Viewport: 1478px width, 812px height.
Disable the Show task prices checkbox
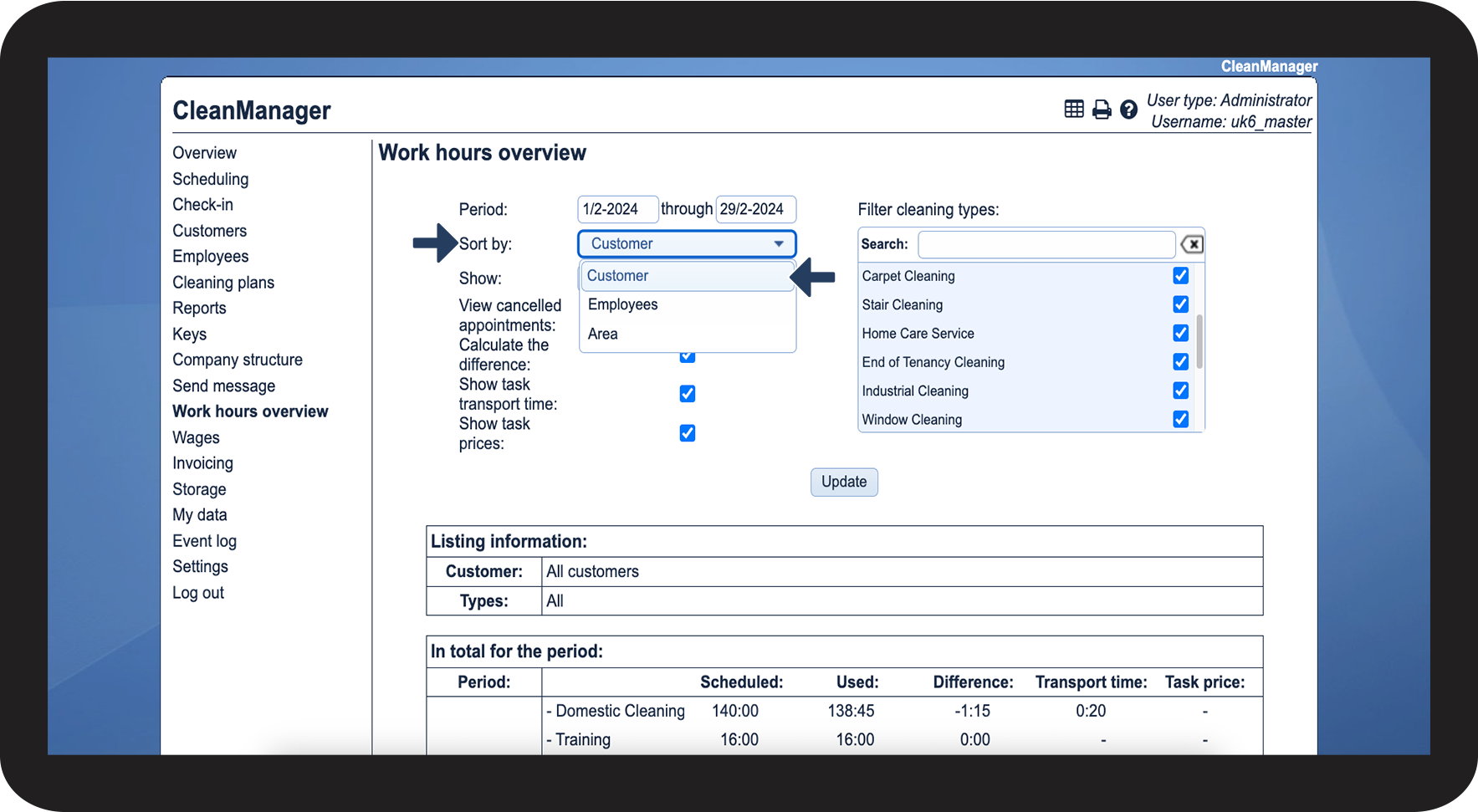pos(688,433)
